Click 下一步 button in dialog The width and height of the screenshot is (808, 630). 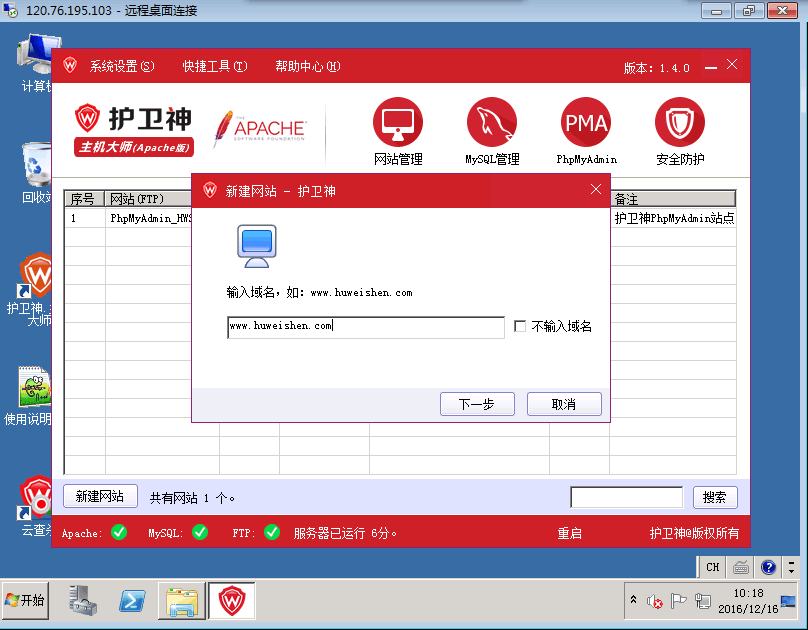pyautogui.click(x=477, y=404)
